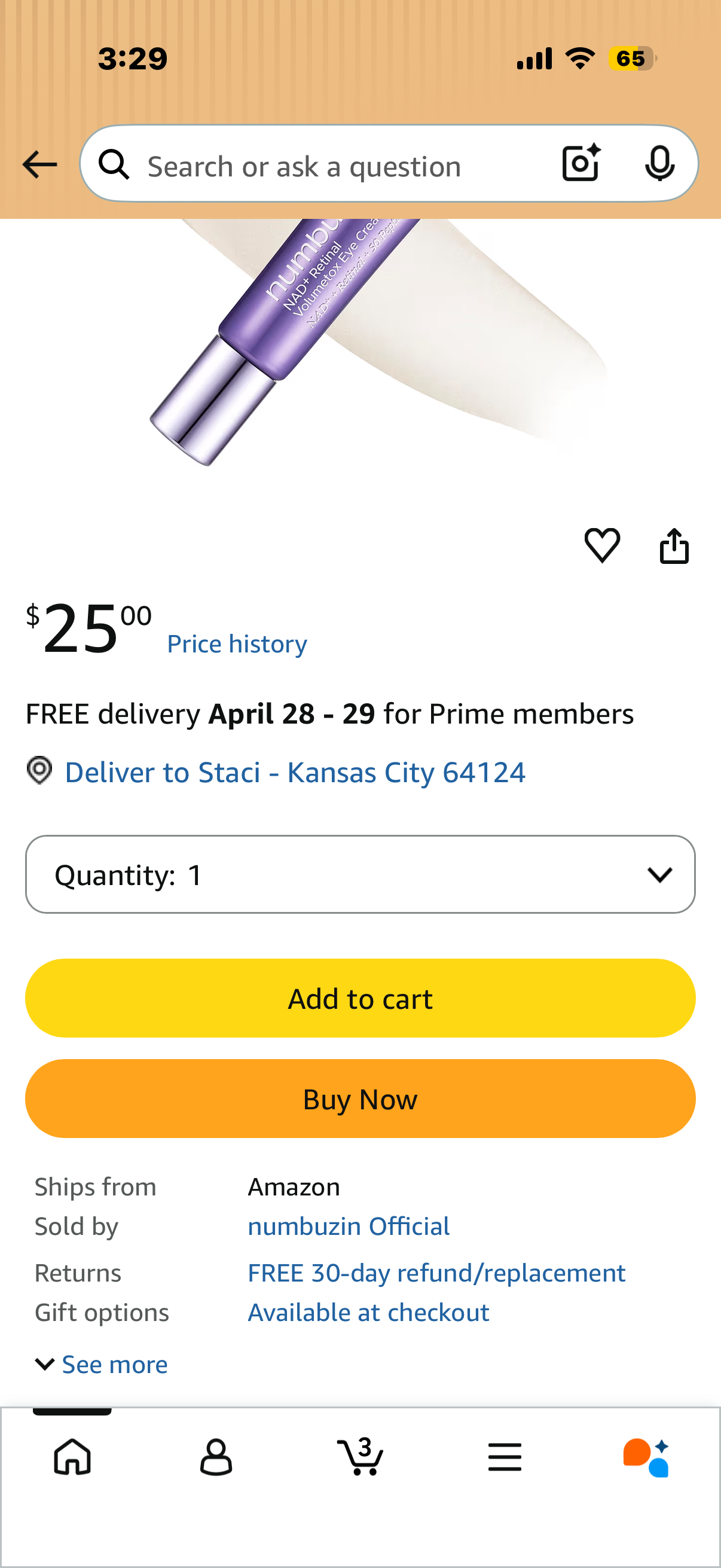
Task: Open the Price history link
Action: pyautogui.click(x=237, y=643)
